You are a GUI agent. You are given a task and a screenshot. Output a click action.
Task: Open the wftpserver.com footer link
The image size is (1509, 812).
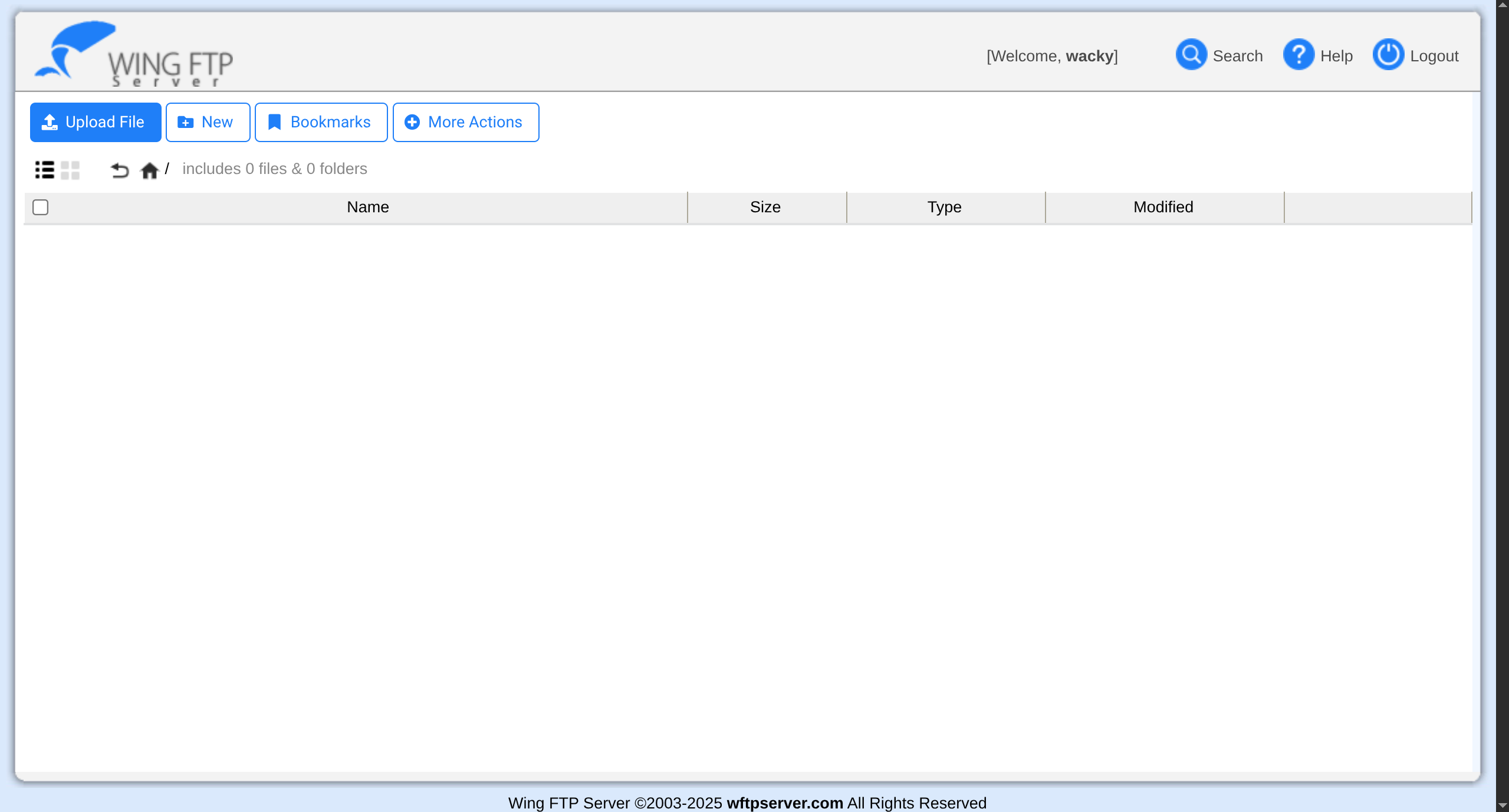click(x=784, y=803)
